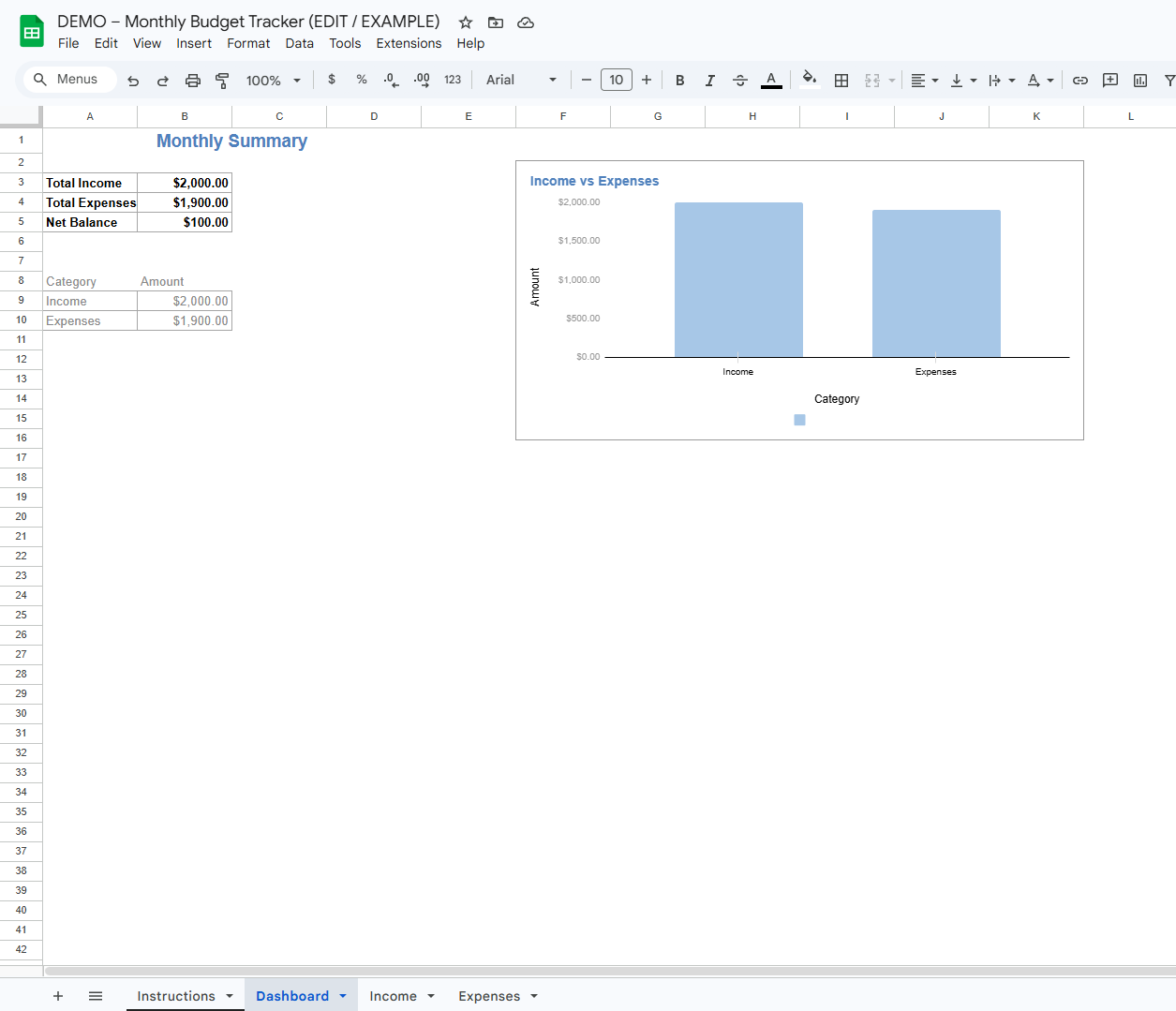Open the Help menu
This screenshot has height=1011, width=1176.
coord(470,43)
